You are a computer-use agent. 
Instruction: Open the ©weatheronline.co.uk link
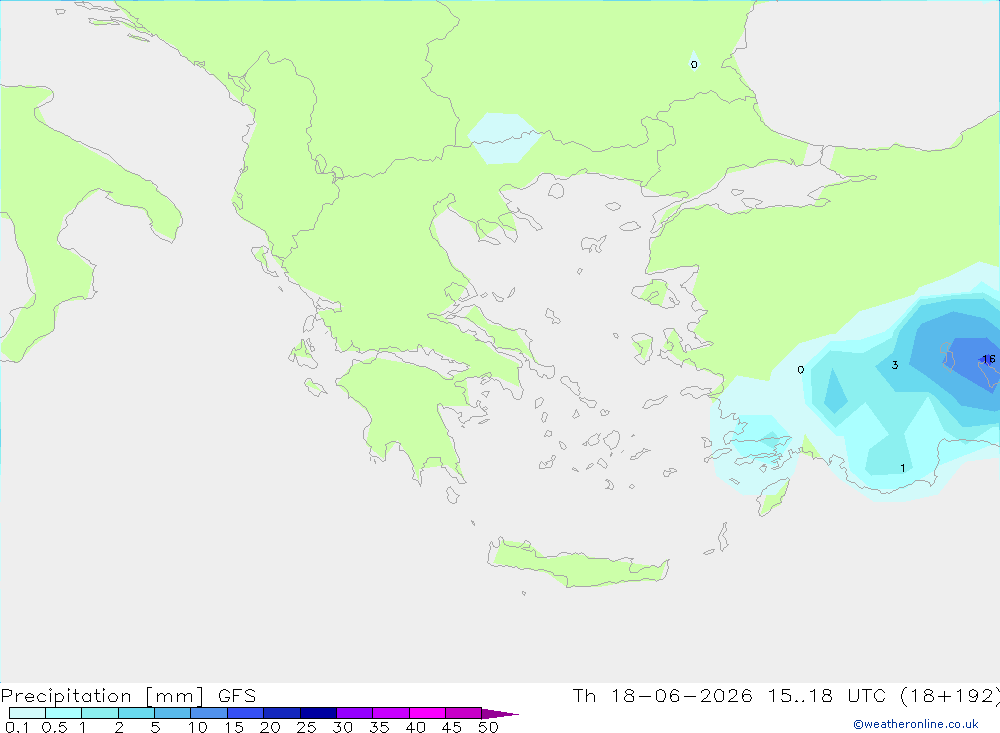916,724
